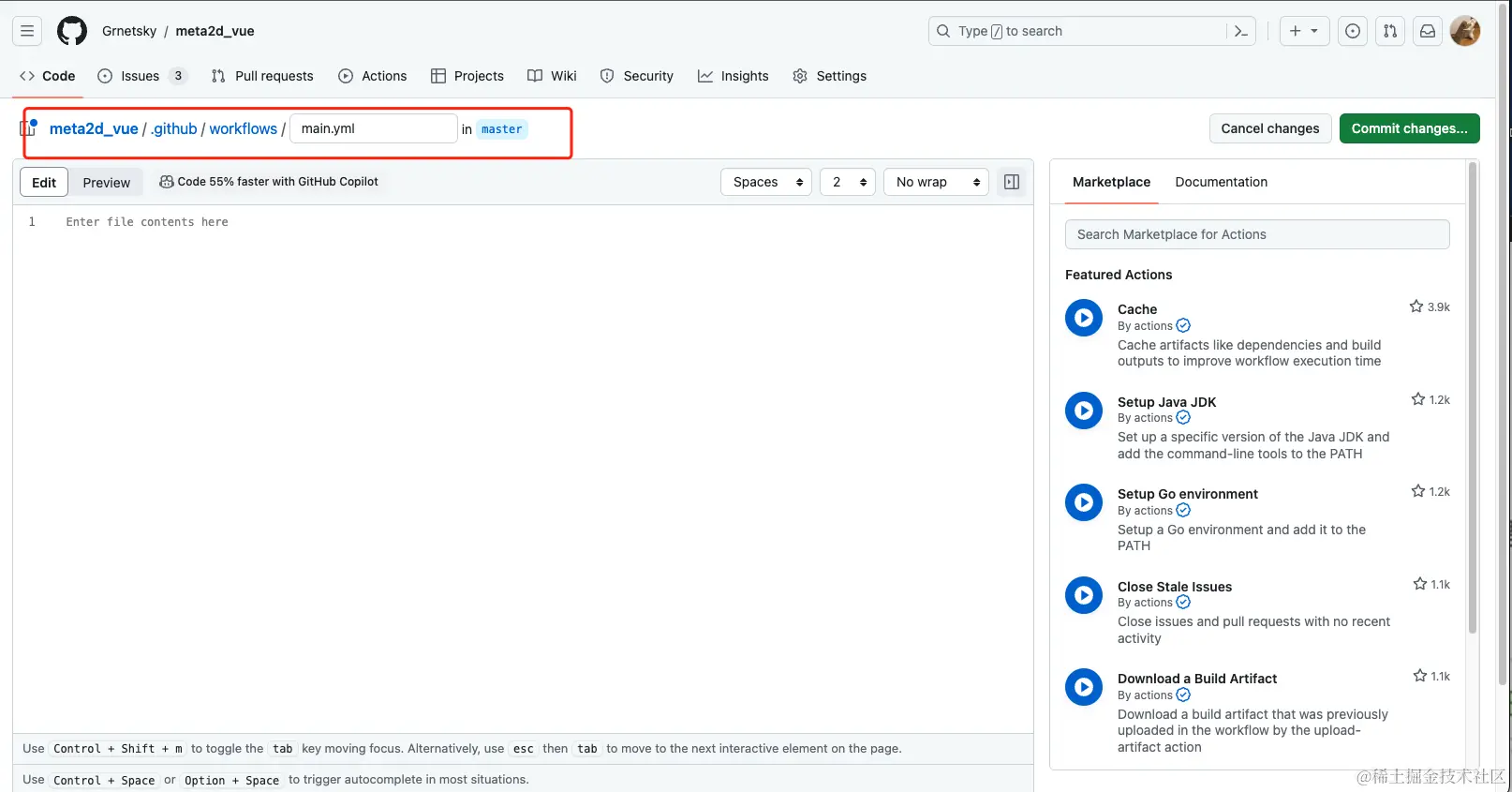The width and height of the screenshot is (1512, 792).
Task: Focus Search Marketplace for Actions field
Action: (x=1257, y=234)
